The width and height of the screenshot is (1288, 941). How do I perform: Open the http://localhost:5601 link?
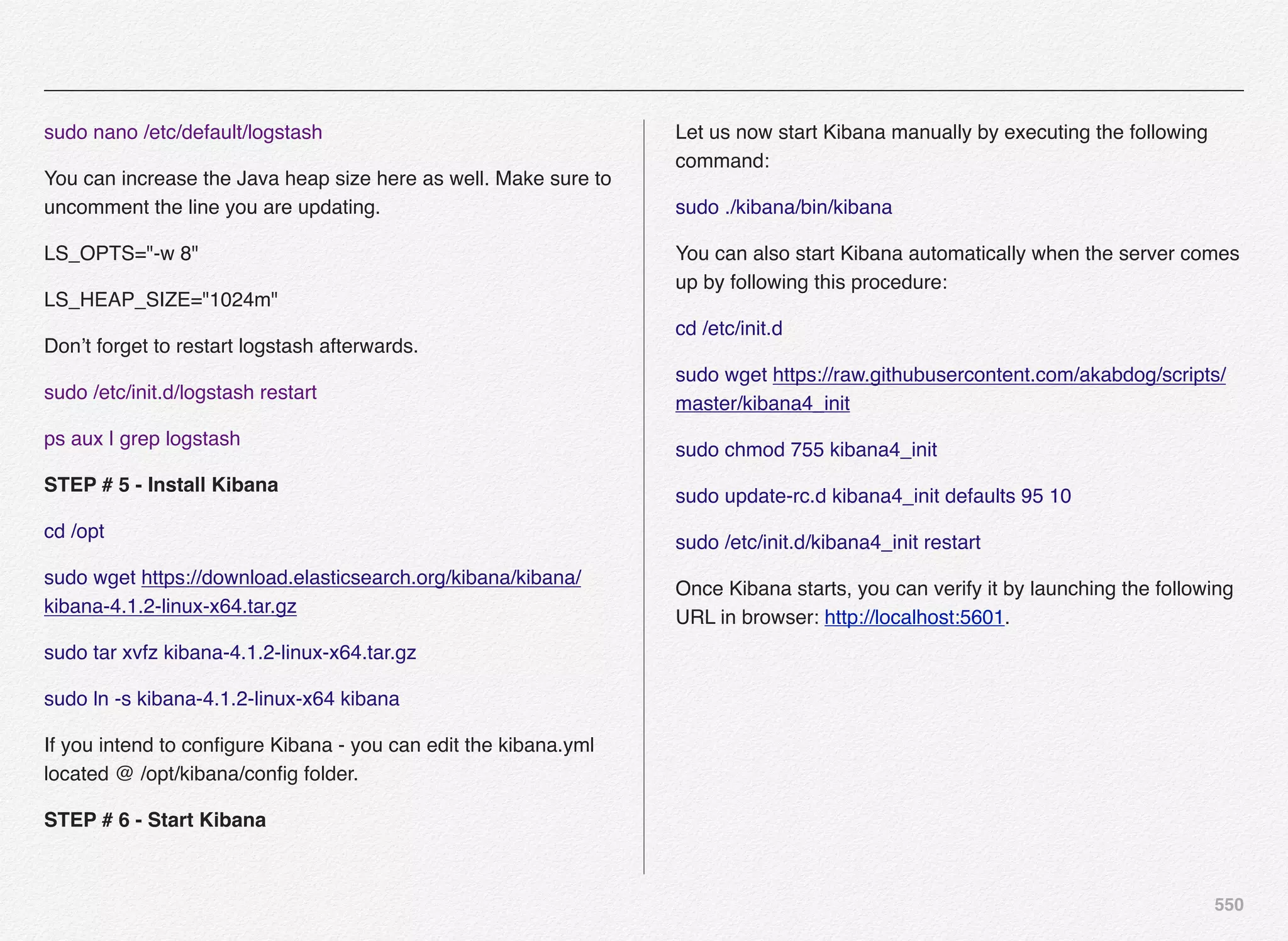click(914, 618)
